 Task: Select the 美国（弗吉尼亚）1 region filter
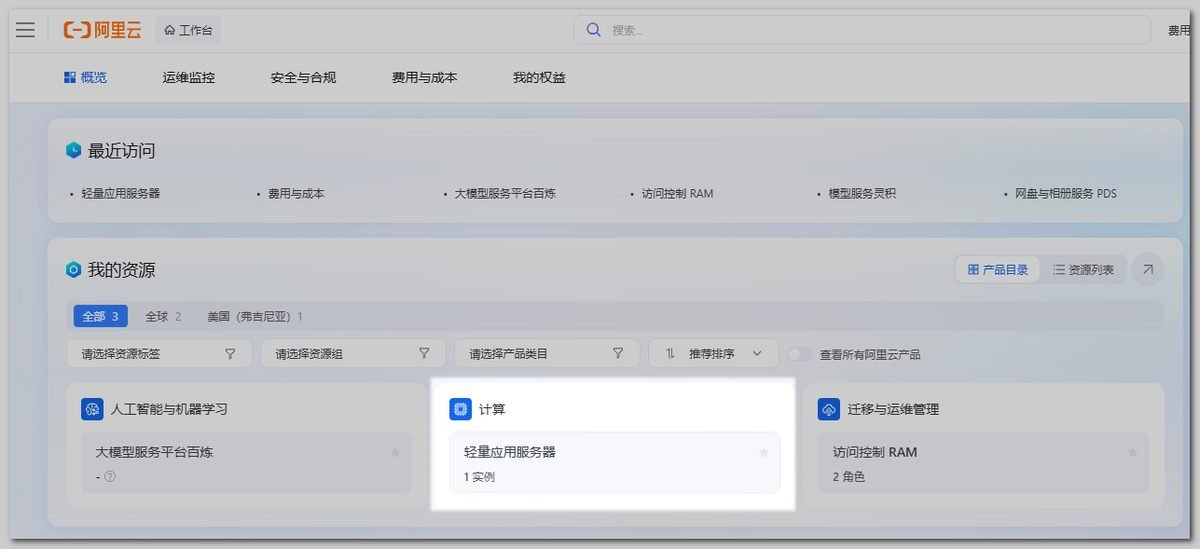(x=255, y=316)
